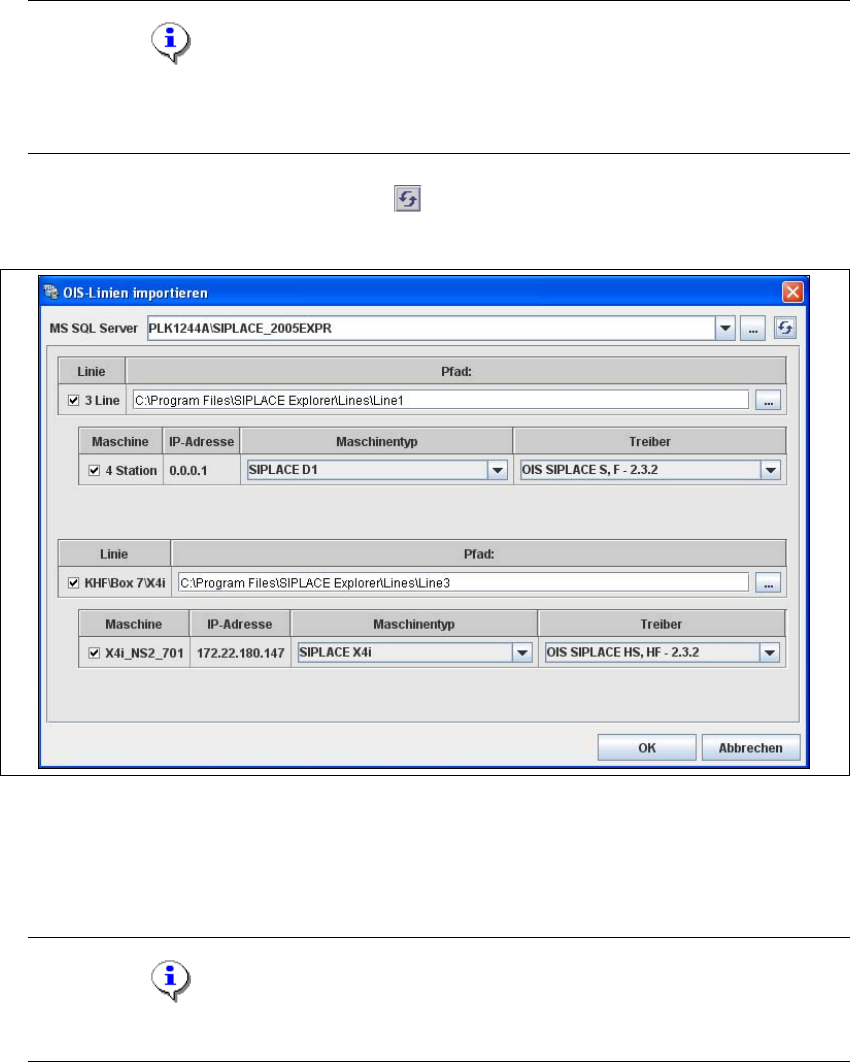Click the Line3 path input field

click(463, 582)
